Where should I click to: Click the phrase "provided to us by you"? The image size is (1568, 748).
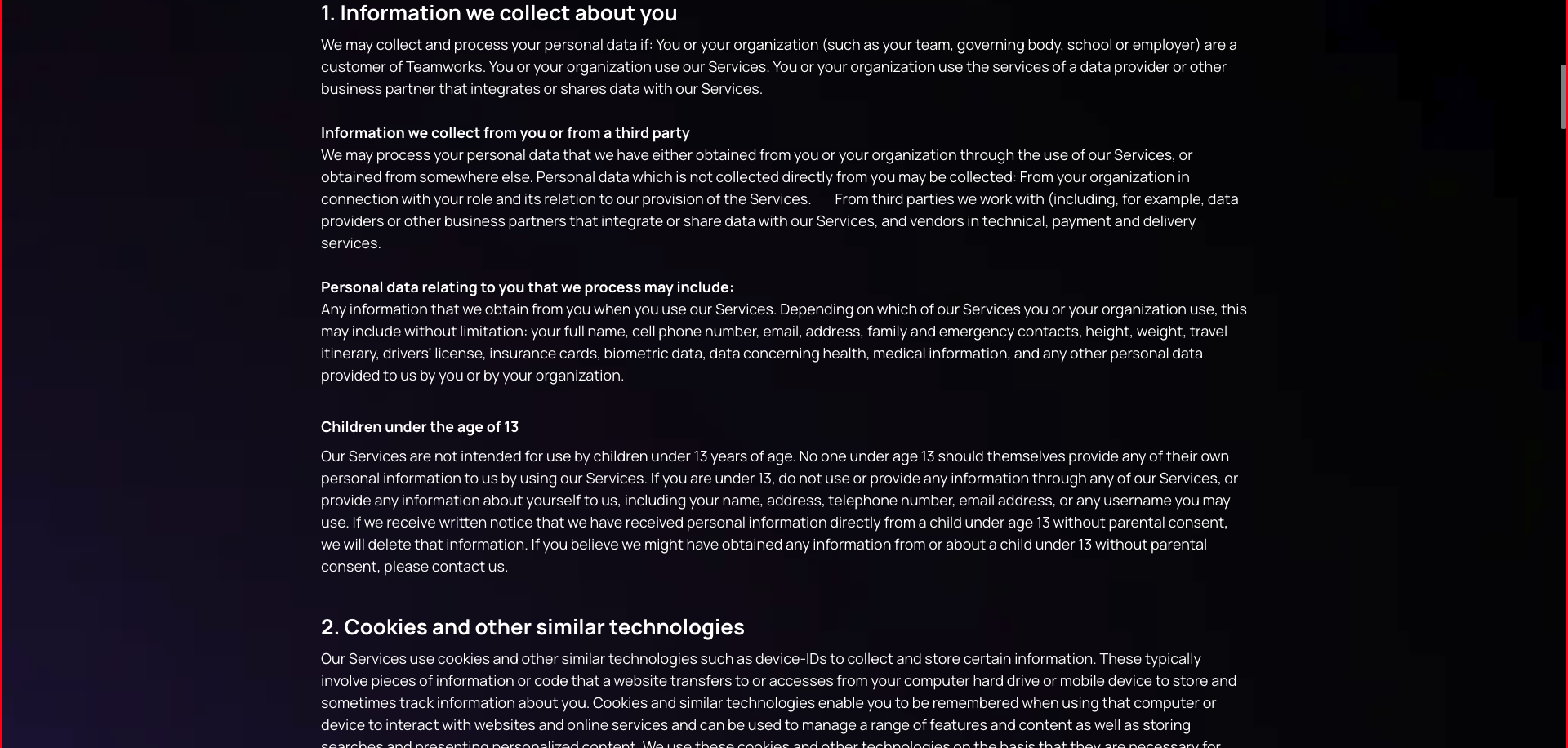pos(391,376)
